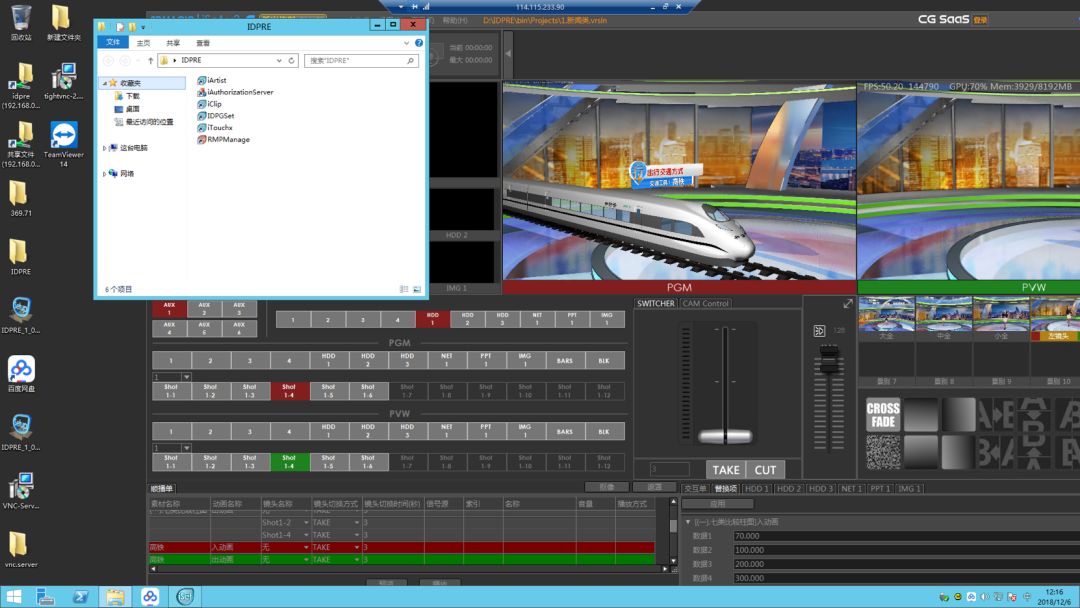
Task: Select the iTouchx shortcut
Action: (x=216, y=127)
